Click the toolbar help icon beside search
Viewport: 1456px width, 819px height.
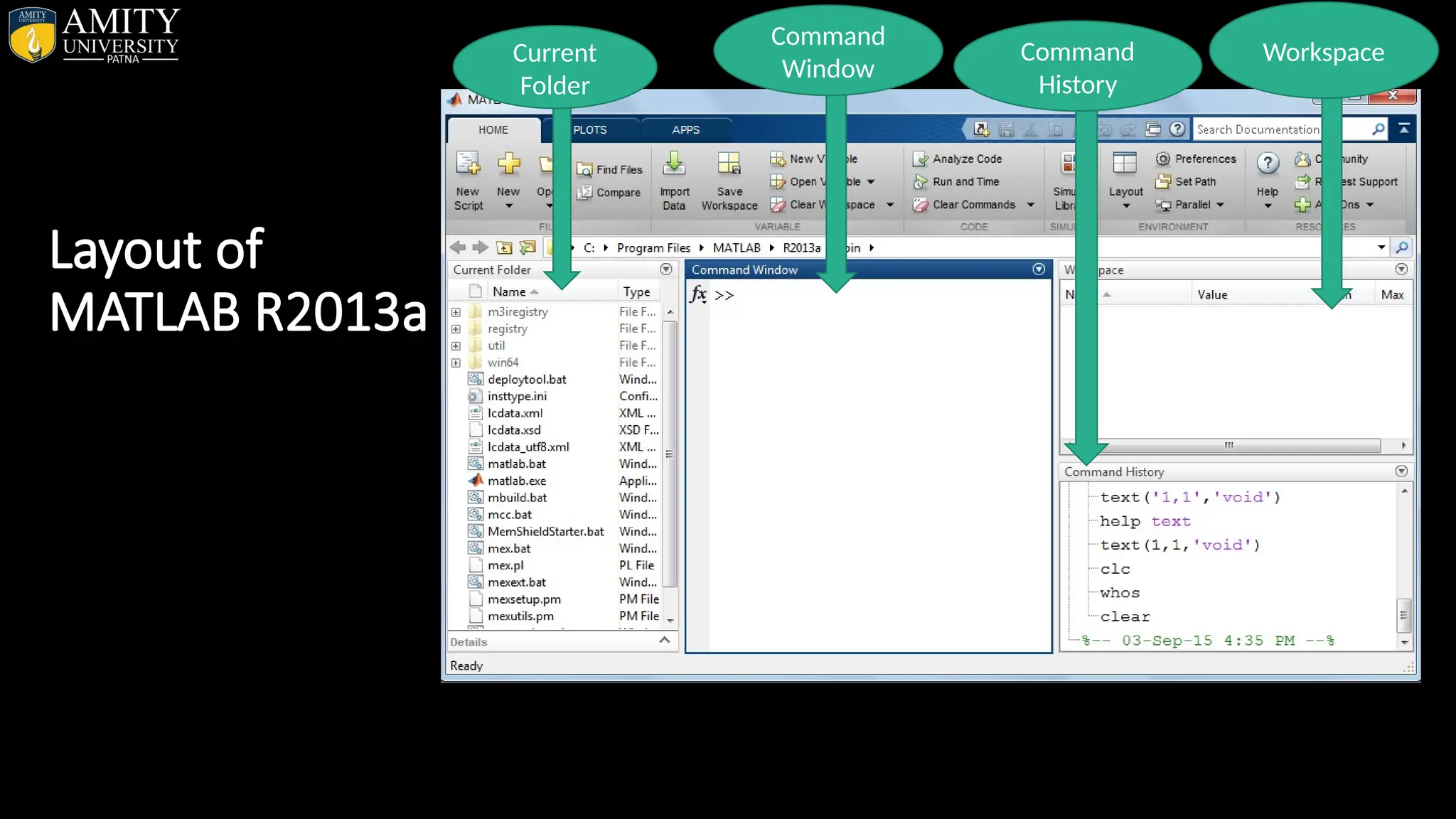[1177, 129]
